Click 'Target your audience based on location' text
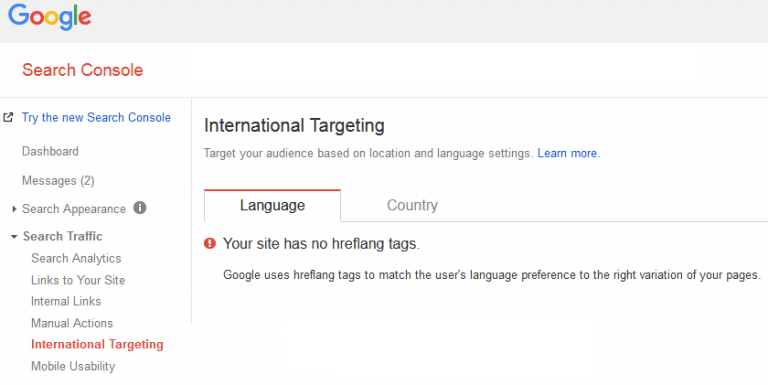This screenshot has height=385, width=768. coord(368,153)
